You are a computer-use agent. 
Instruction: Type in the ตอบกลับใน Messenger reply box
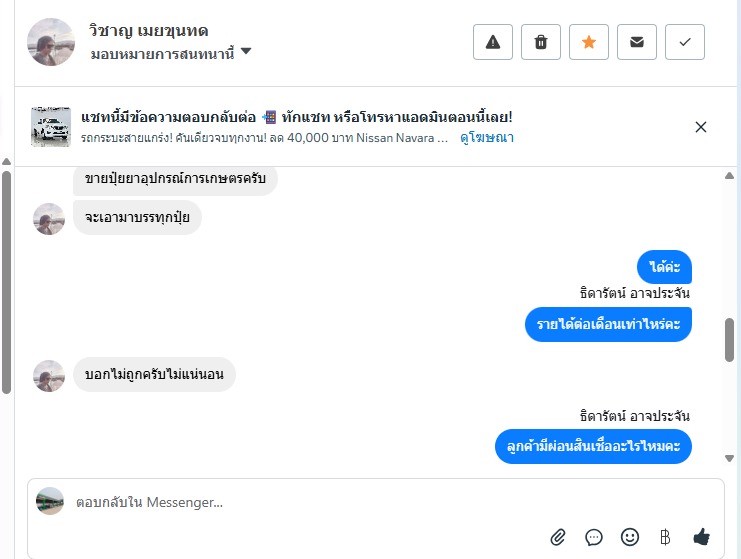point(300,502)
